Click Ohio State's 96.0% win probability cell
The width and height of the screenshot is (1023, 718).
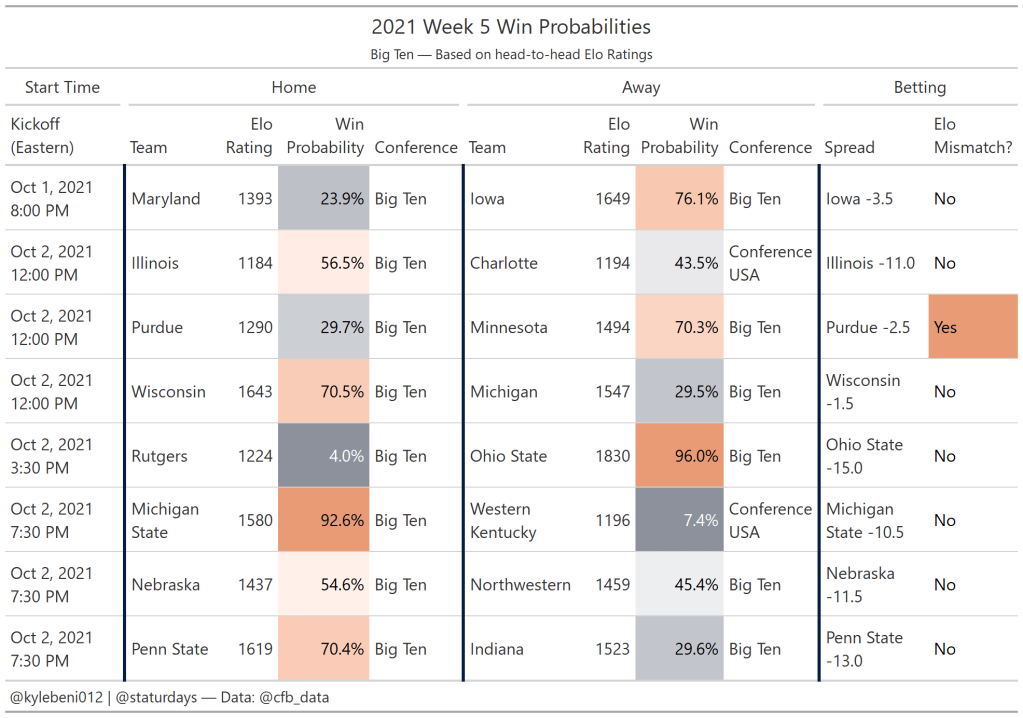pyautogui.click(x=679, y=456)
